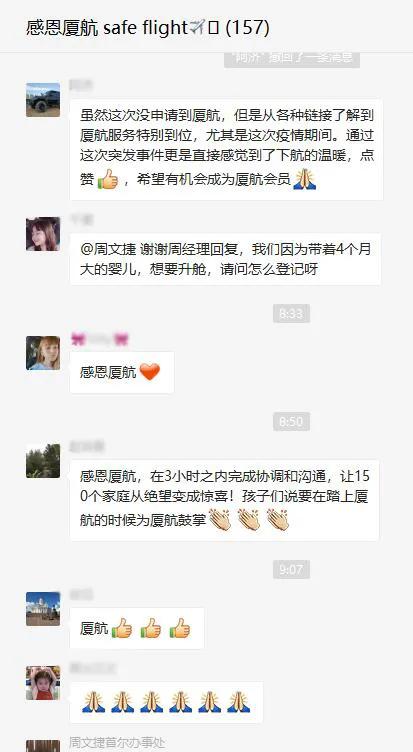Click the 8:50 timestamp label
This screenshot has height=752, width=413.
click(x=291, y=422)
